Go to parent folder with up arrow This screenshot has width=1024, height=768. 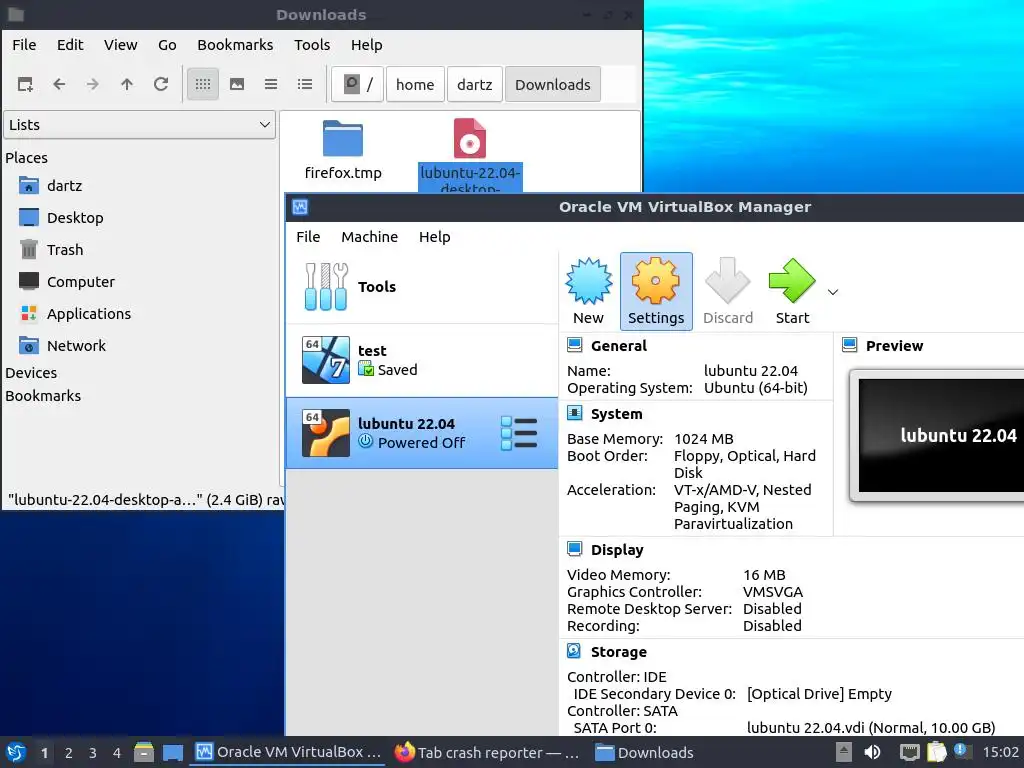(x=127, y=84)
